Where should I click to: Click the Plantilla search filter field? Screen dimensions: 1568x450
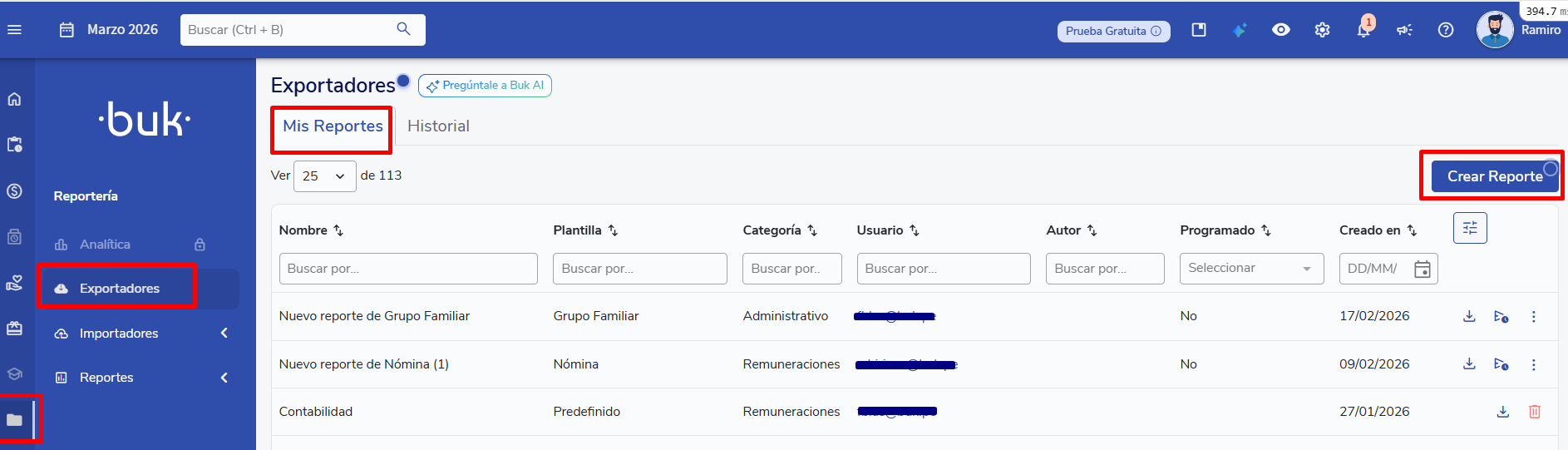tap(639, 269)
